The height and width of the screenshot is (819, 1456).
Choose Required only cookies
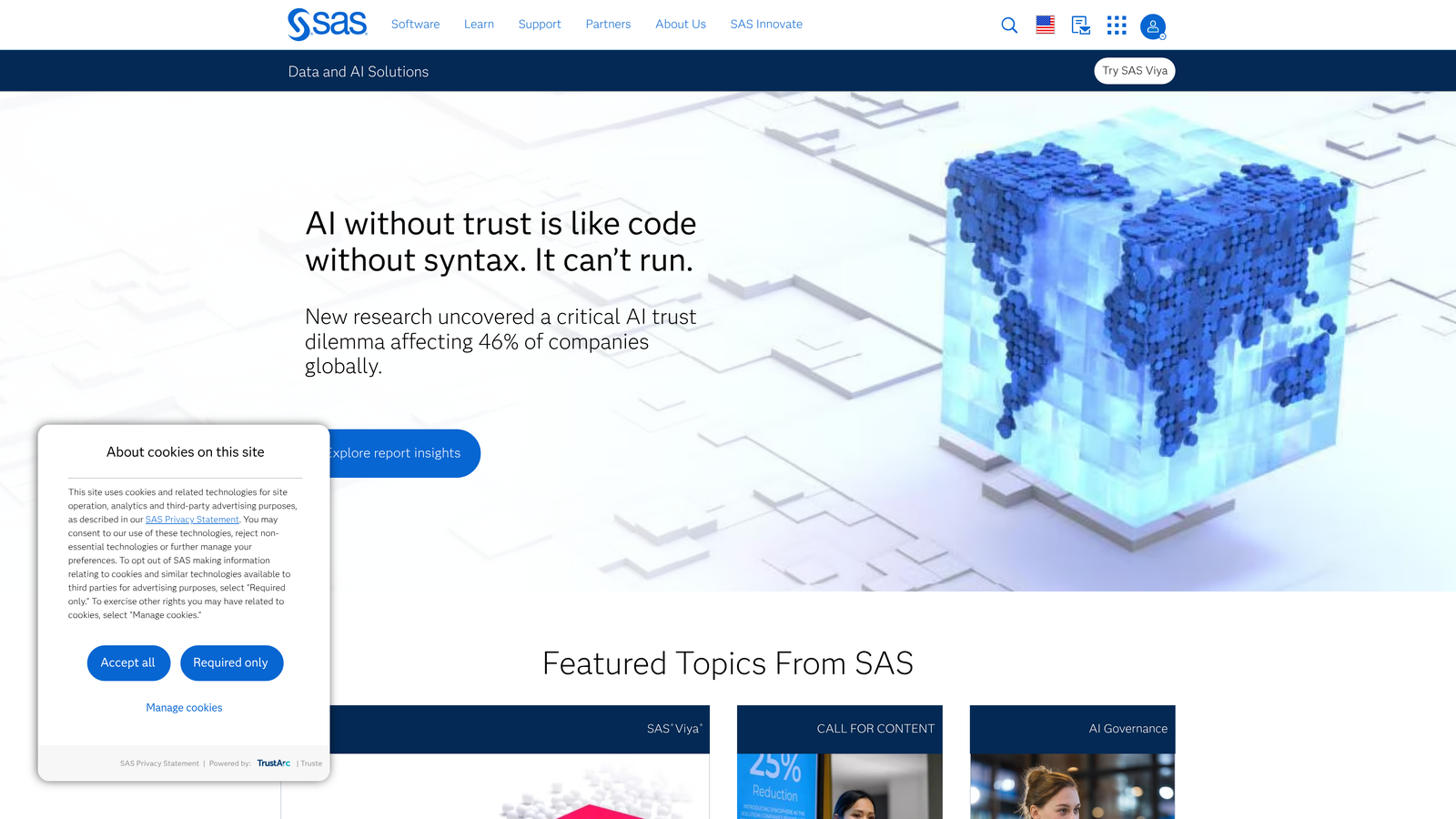coord(231,663)
